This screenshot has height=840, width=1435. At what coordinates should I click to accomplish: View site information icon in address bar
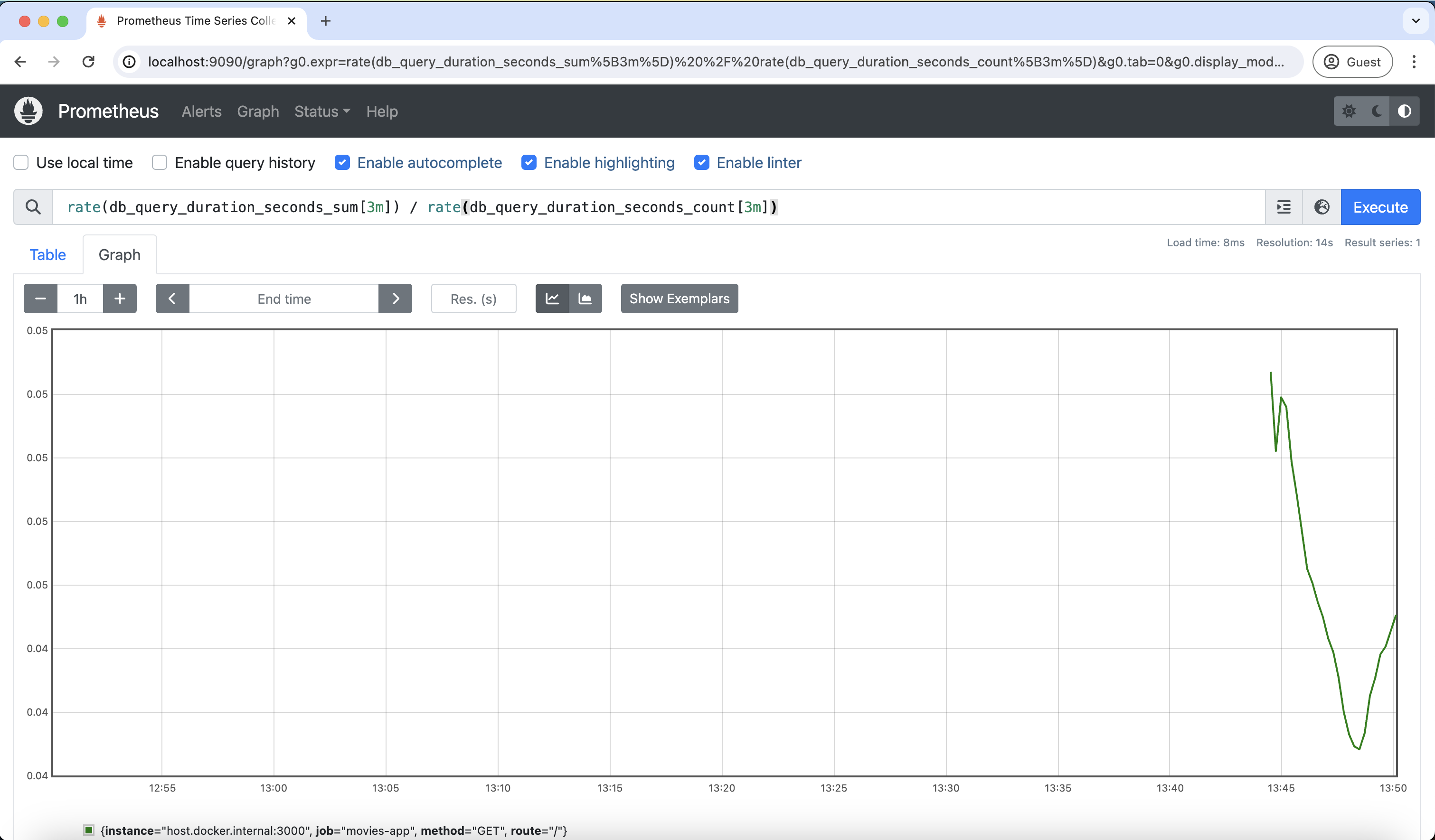tap(130, 62)
